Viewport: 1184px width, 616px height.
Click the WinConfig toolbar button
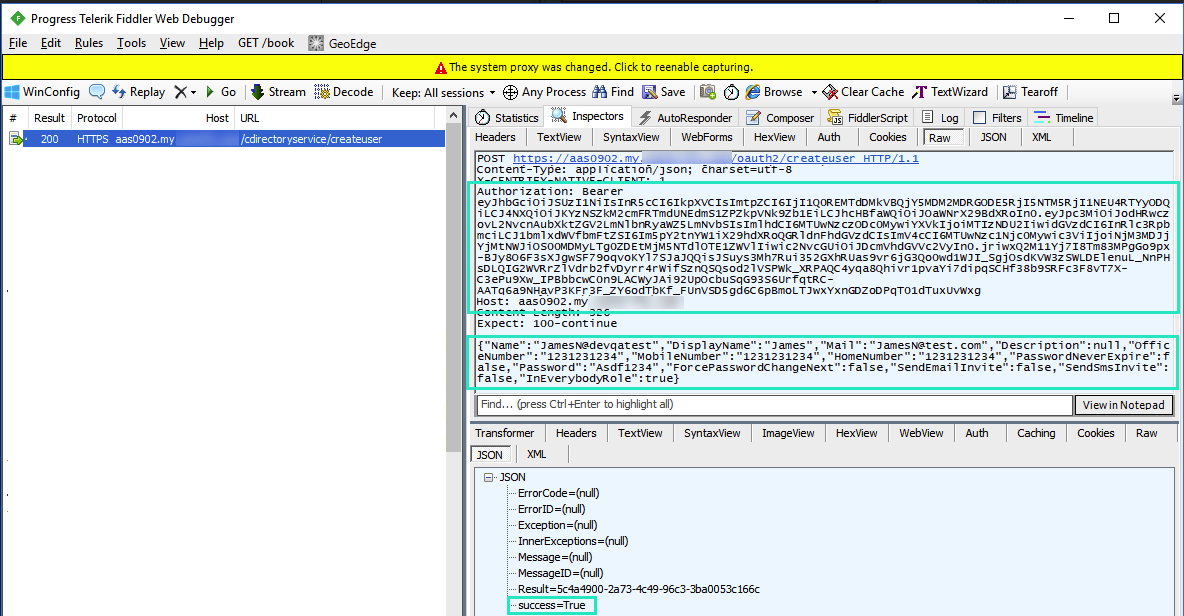tap(42, 92)
